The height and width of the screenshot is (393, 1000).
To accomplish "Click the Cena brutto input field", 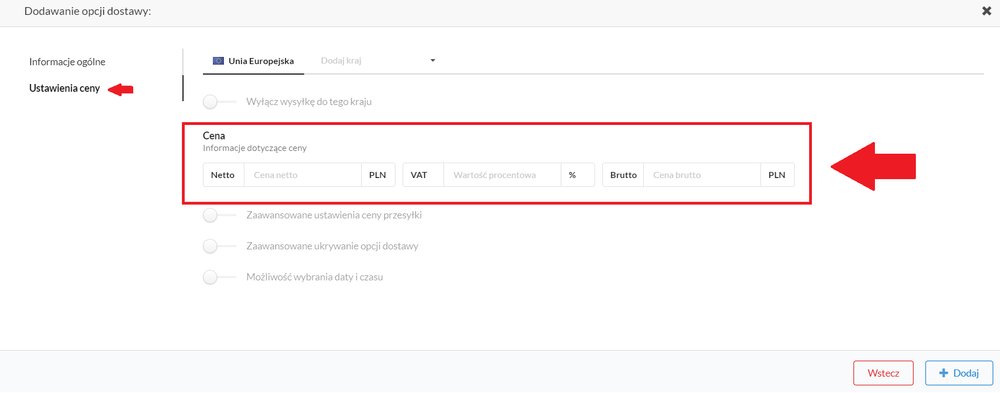I will pos(702,175).
